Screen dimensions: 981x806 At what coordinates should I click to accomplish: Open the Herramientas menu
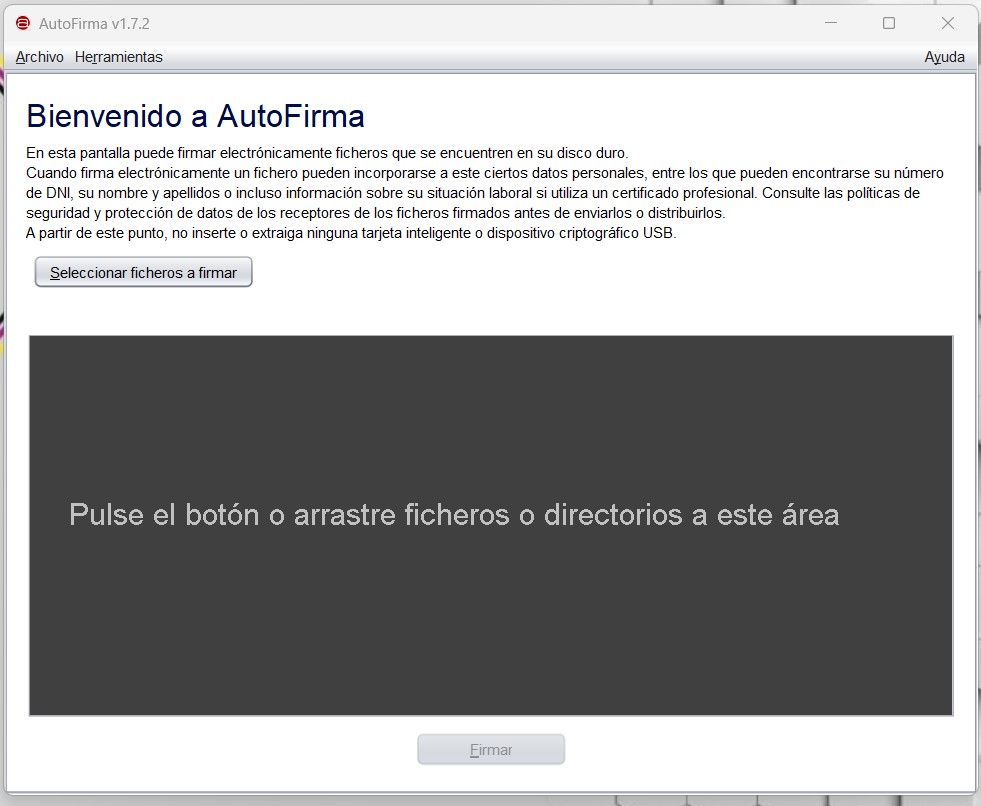(x=118, y=57)
